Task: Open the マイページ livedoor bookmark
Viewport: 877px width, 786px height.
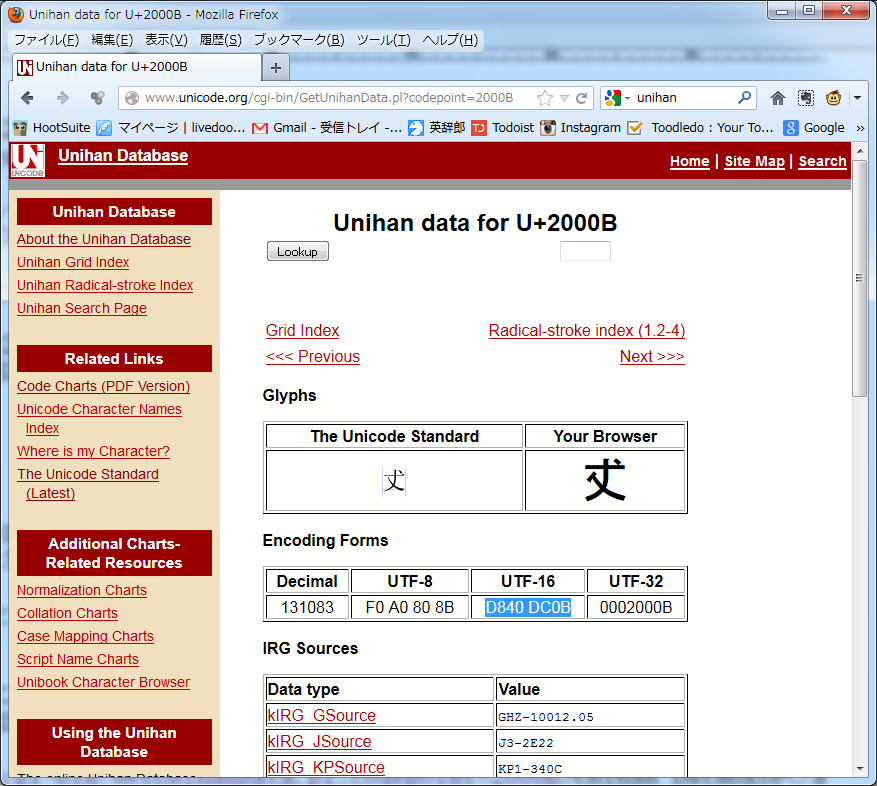Action: (171, 128)
